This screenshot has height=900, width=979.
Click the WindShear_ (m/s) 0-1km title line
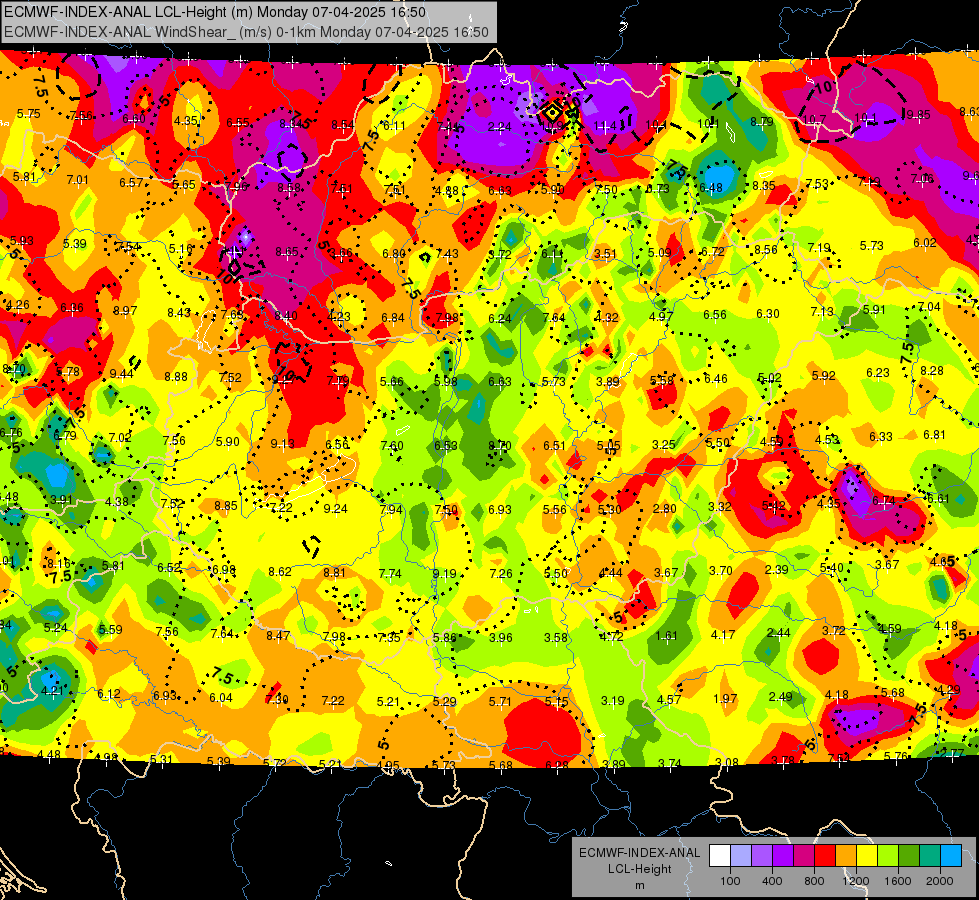click(247, 32)
